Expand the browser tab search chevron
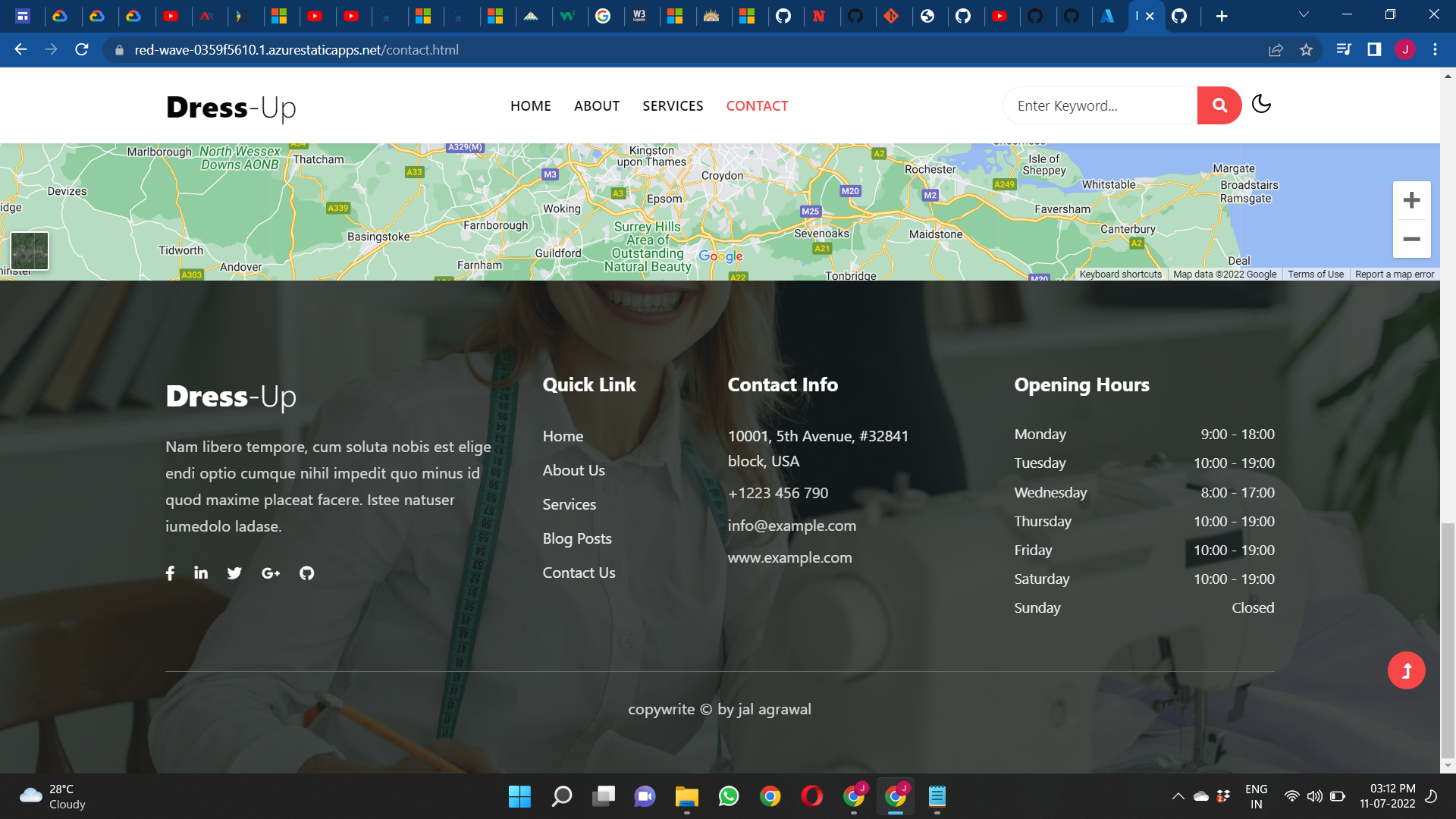The width and height of the screenshot is (1456, 819). pyautogui.click(x=1304, y=14)
